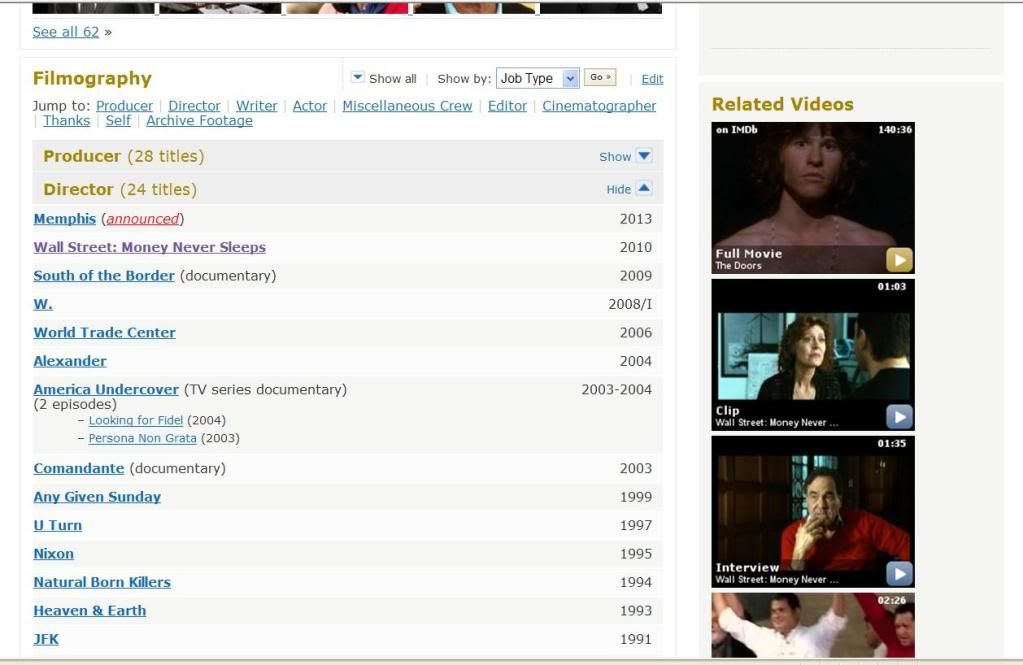The image size is (1023, 665).
Task: Jump to Archive Footage credits
Action: point(199,121)
